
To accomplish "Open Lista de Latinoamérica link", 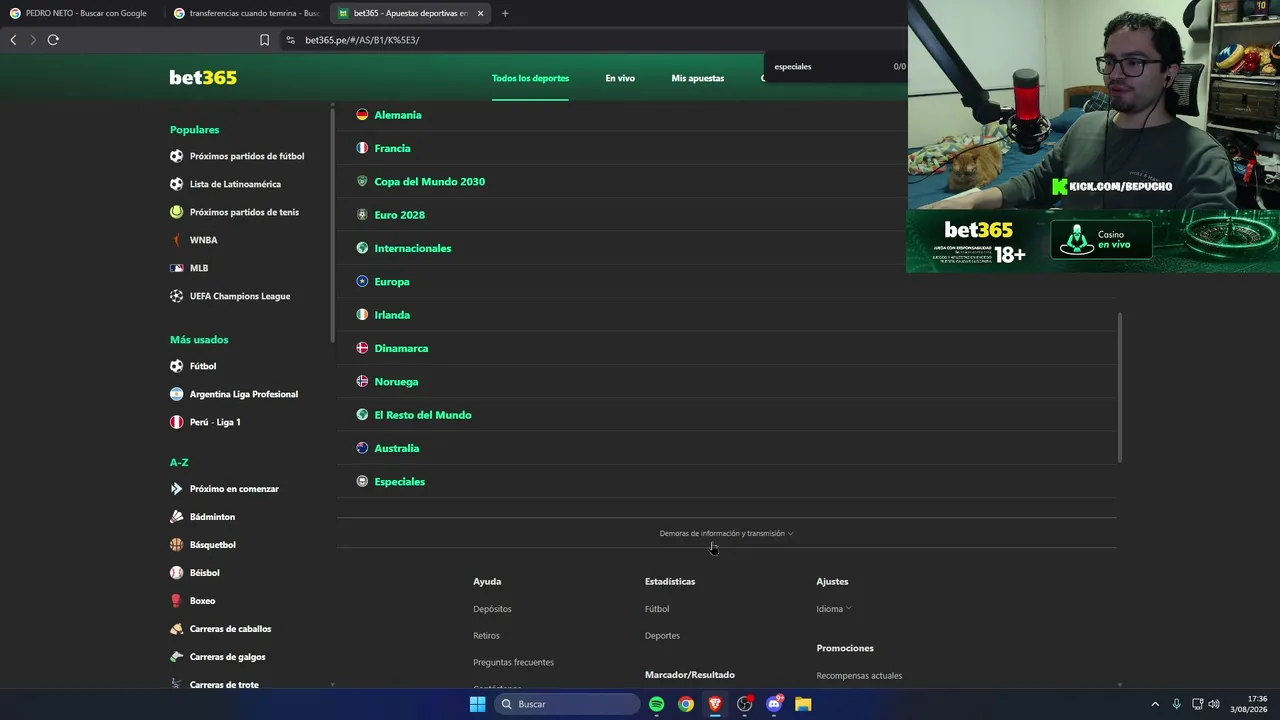I will pos(235,184).
